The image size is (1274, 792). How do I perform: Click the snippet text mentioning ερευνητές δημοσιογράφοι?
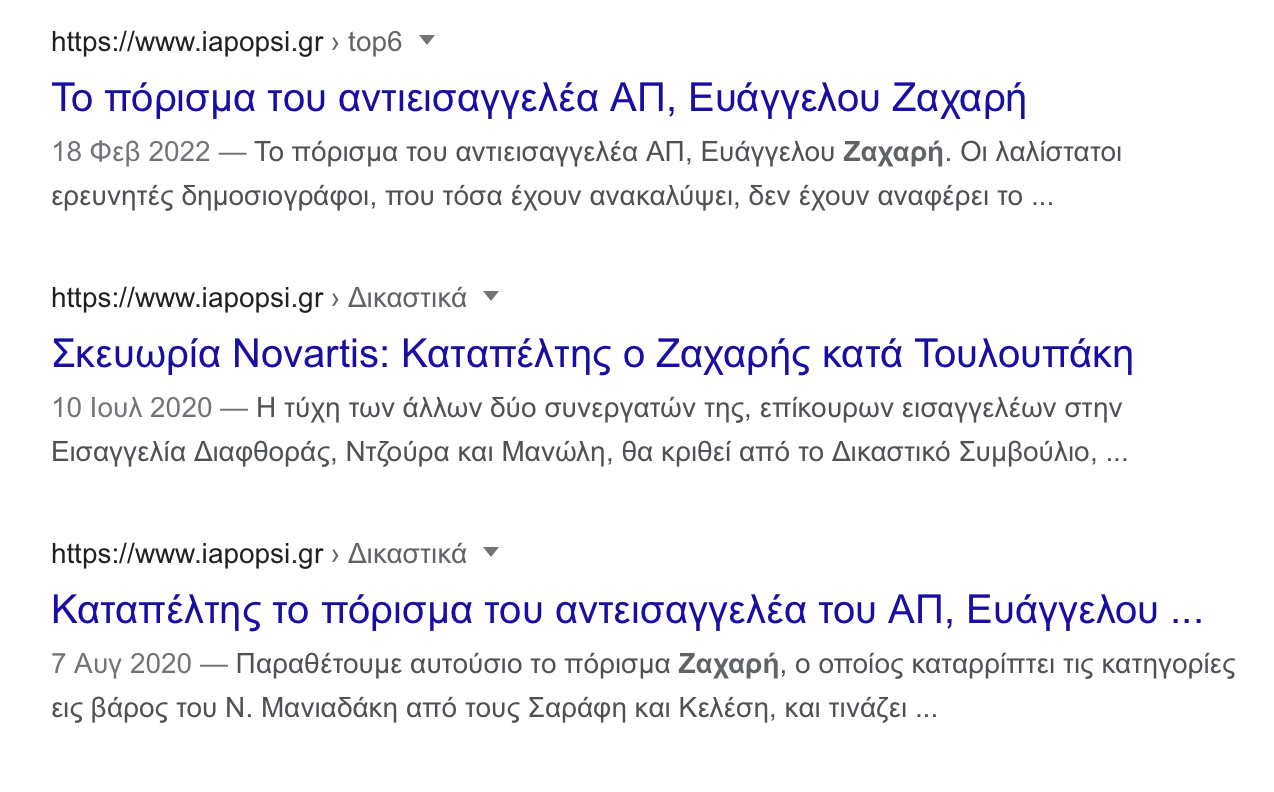pyautogui.click(x=551, y=196)
